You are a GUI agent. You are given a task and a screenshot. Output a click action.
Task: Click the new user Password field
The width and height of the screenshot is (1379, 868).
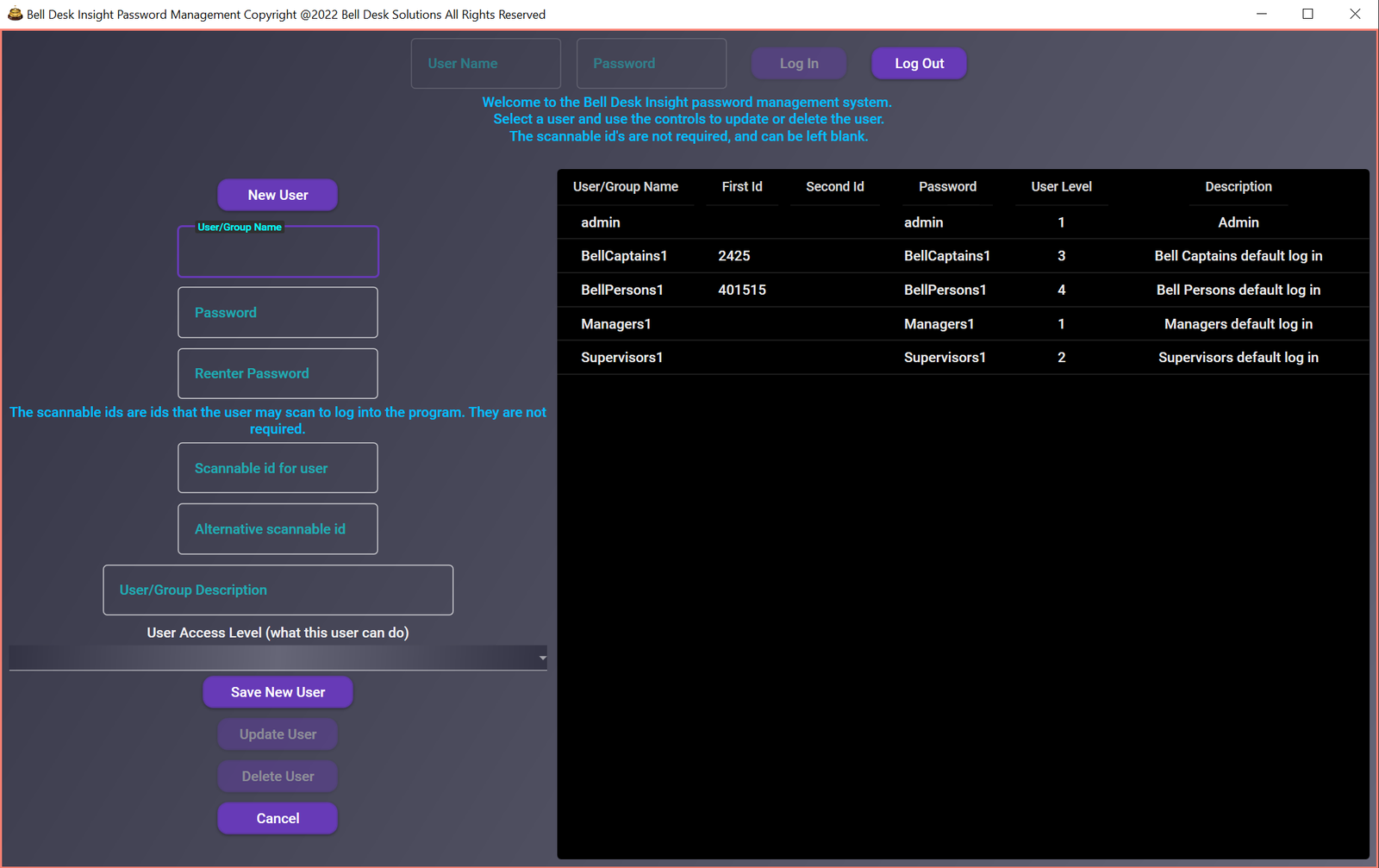[x=278, y=312]
